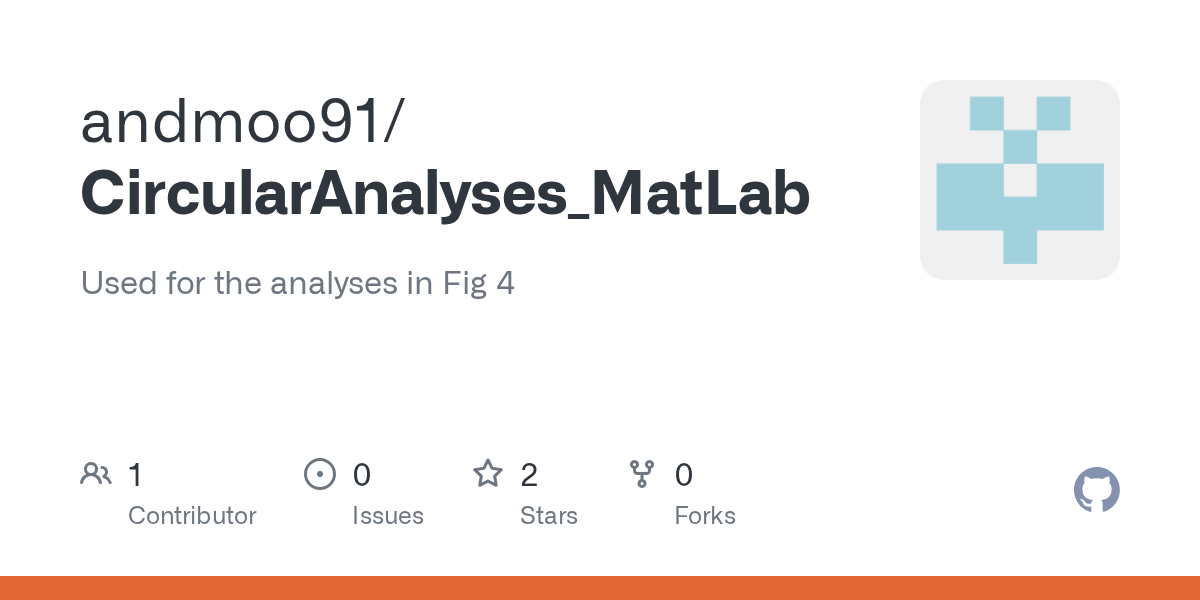Click the forks branch icon
Screen dimensions: 1200x600
(641, 474)
